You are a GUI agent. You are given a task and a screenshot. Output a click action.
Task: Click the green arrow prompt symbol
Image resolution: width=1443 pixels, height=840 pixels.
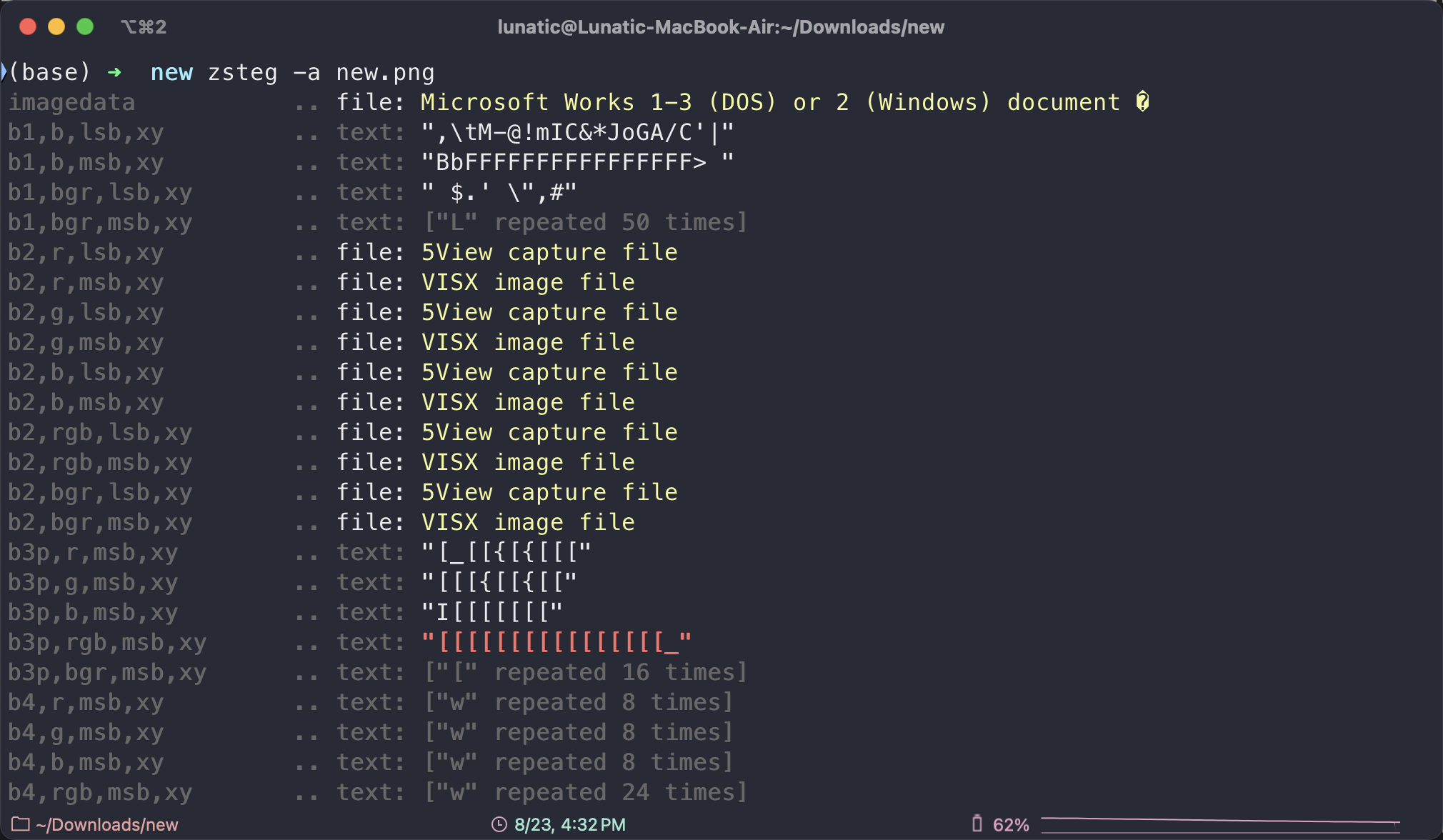click(x=114, y=72)
